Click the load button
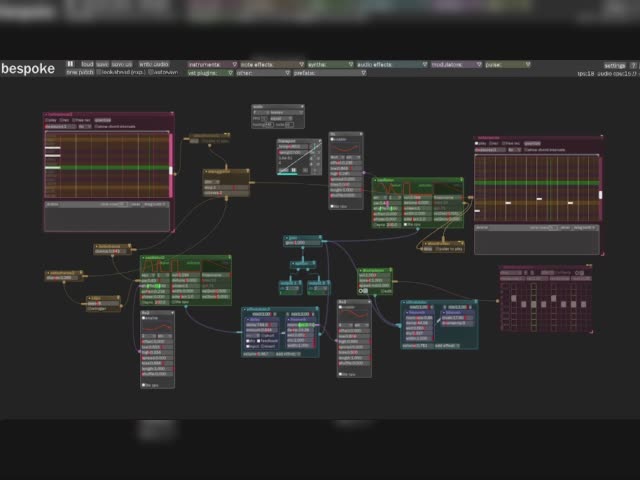640x480 pixels. click(x=87, y=64)
